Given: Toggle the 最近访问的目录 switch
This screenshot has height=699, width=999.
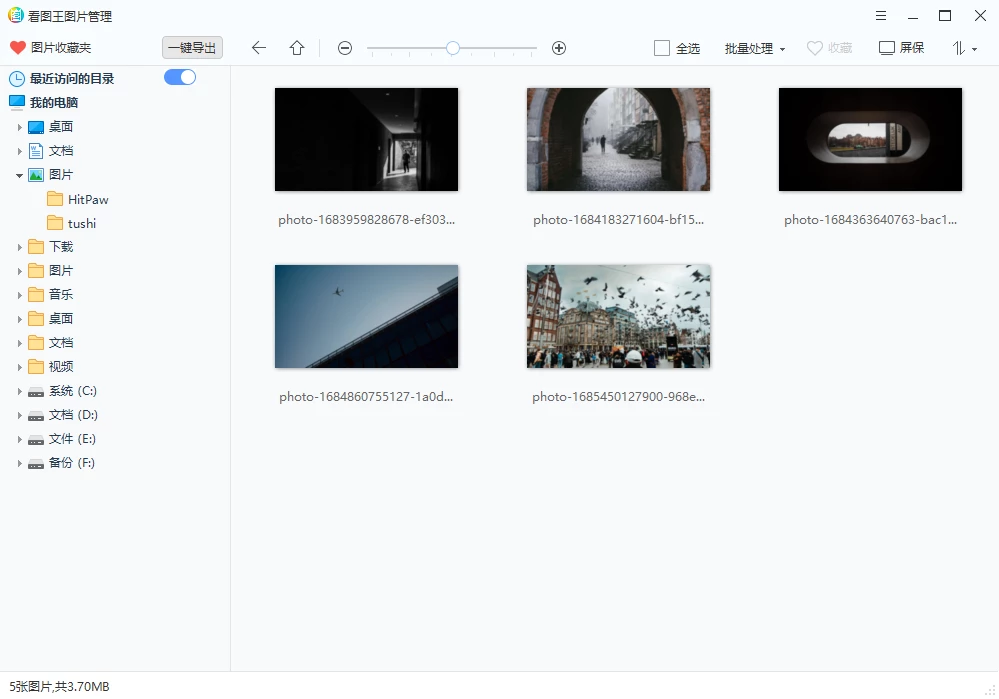Looking at the screenshot, I should click(x=180, y=77).
